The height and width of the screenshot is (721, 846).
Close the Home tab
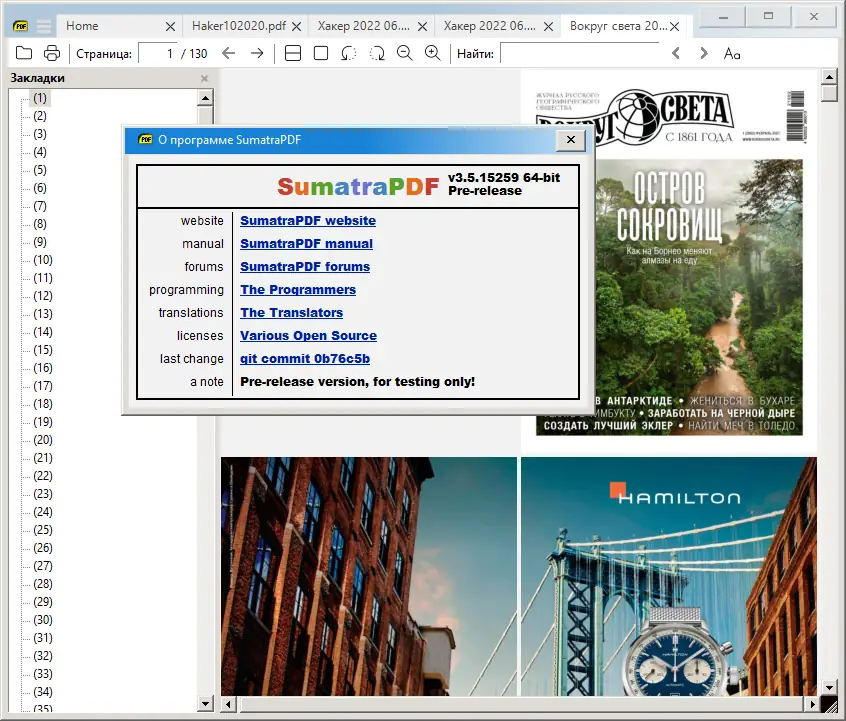(170, 26)
